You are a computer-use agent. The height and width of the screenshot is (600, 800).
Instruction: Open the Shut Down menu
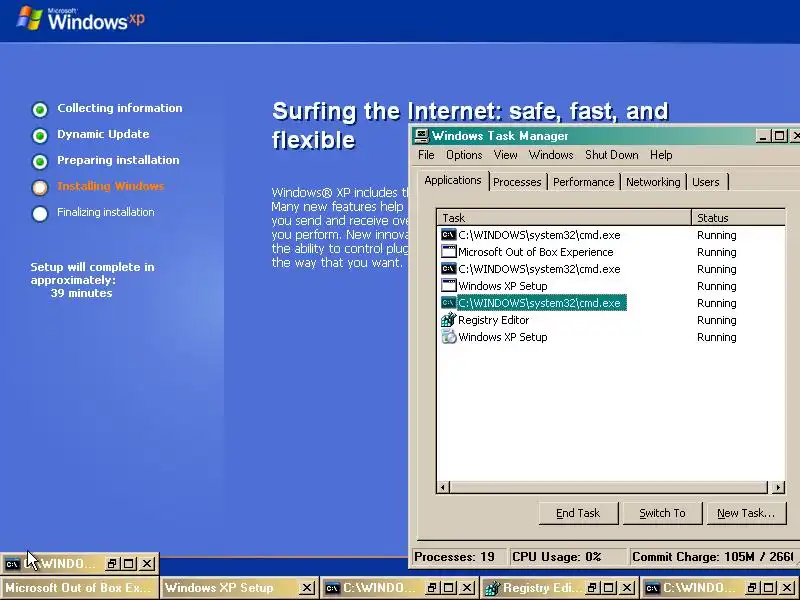[x=611, y=155]
